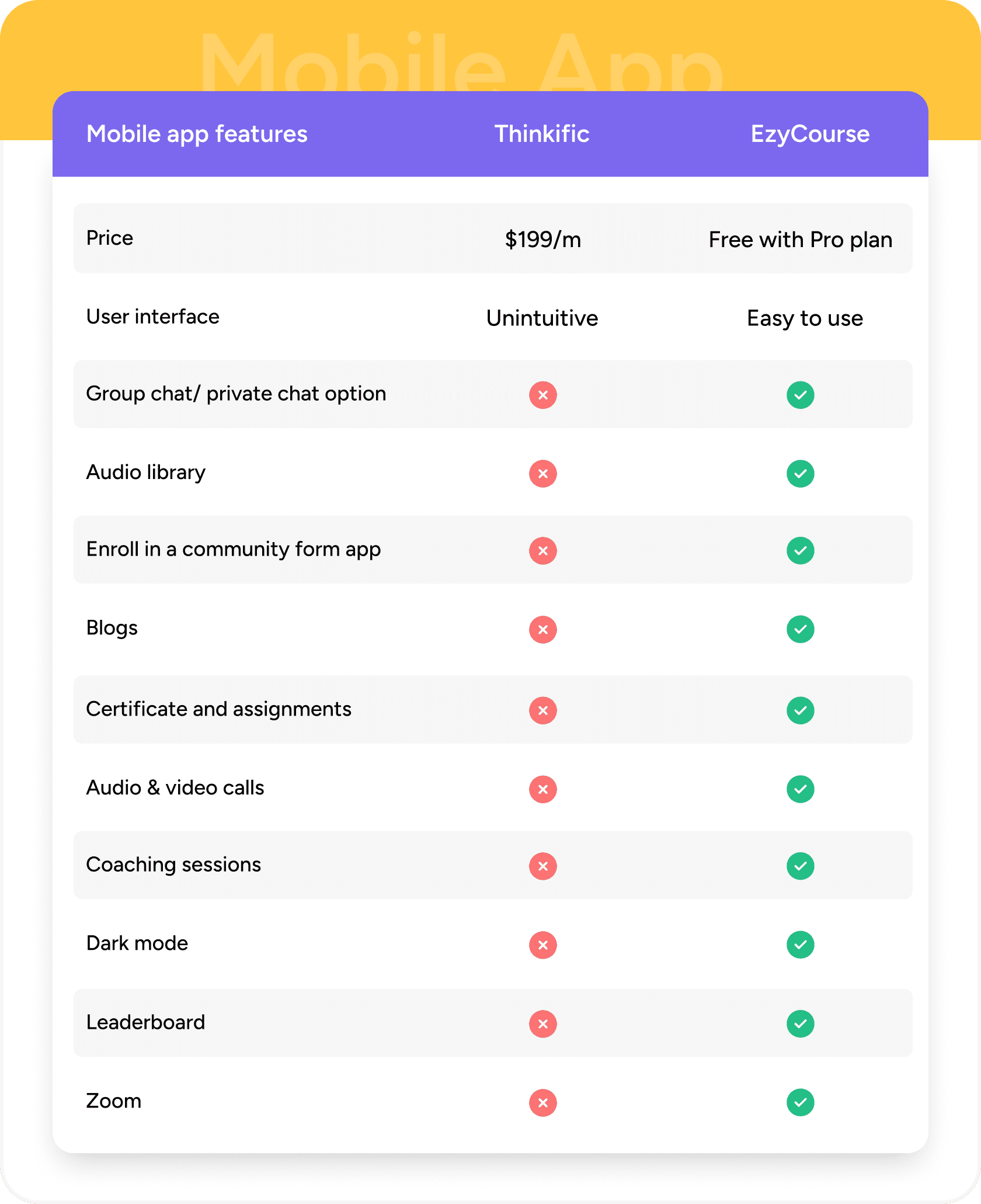Image resolution: width=981 pixels, height=1204 pixels.
Task: Click the $199/m price text
Action: [542, 240]
